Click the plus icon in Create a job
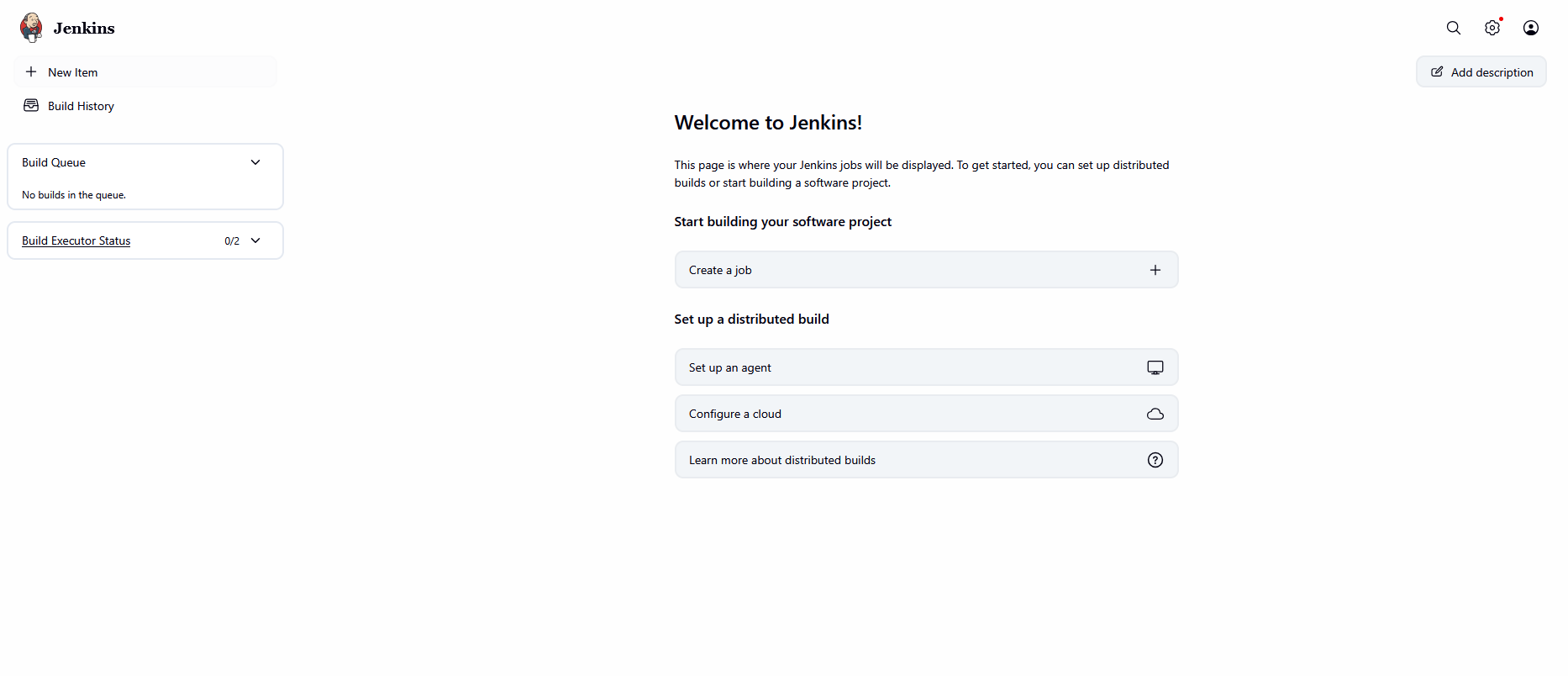 (x=1155, y=270)
